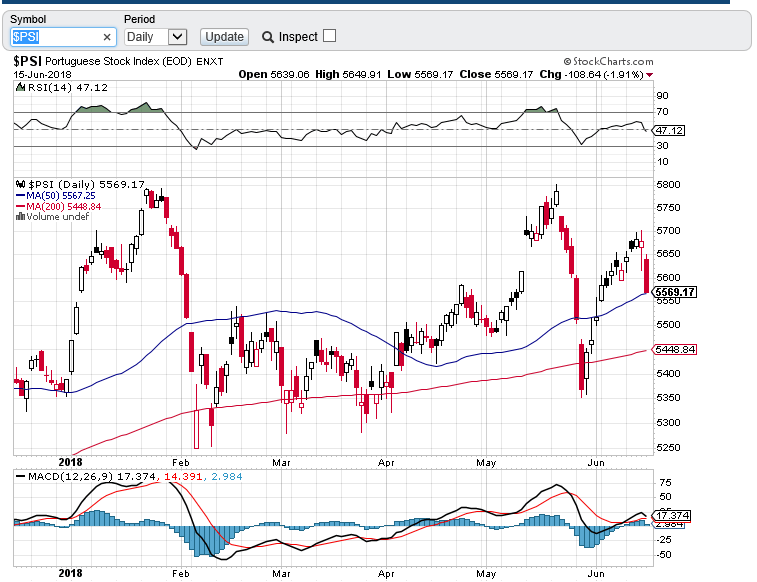Click the 'Low 5569.17' value

[421, 74]
